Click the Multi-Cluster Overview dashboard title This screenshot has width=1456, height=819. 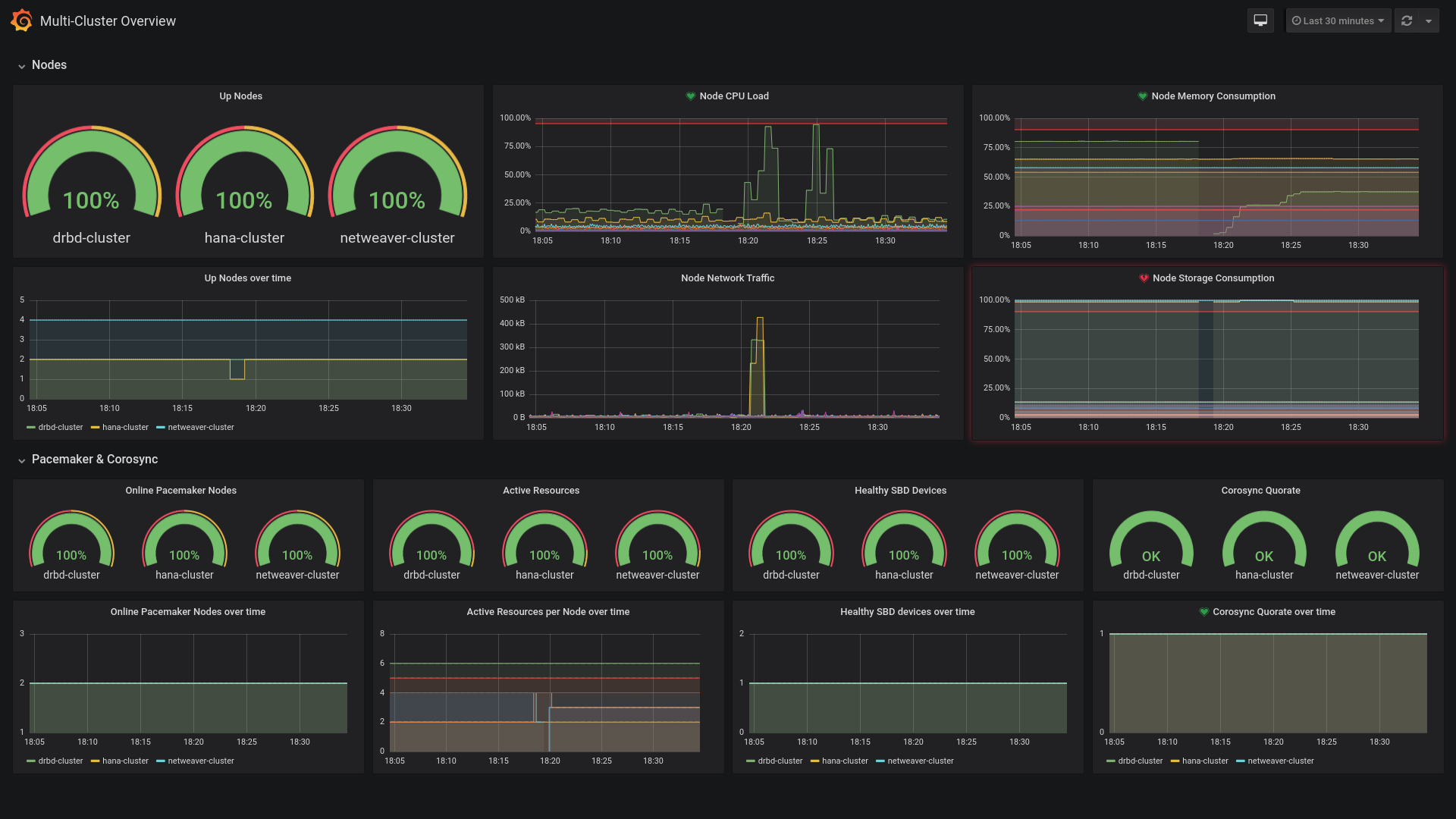[108, 21]
